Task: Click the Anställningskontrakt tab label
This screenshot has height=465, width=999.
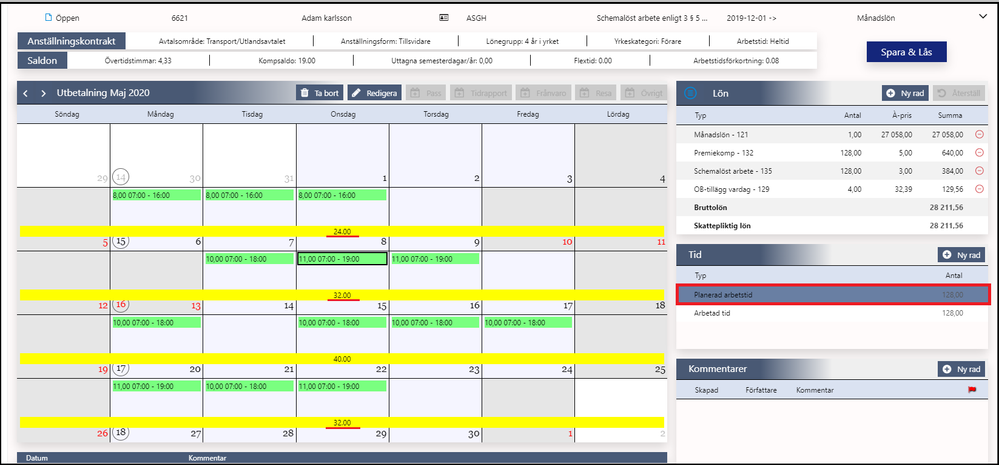Action: pos(71,41)
